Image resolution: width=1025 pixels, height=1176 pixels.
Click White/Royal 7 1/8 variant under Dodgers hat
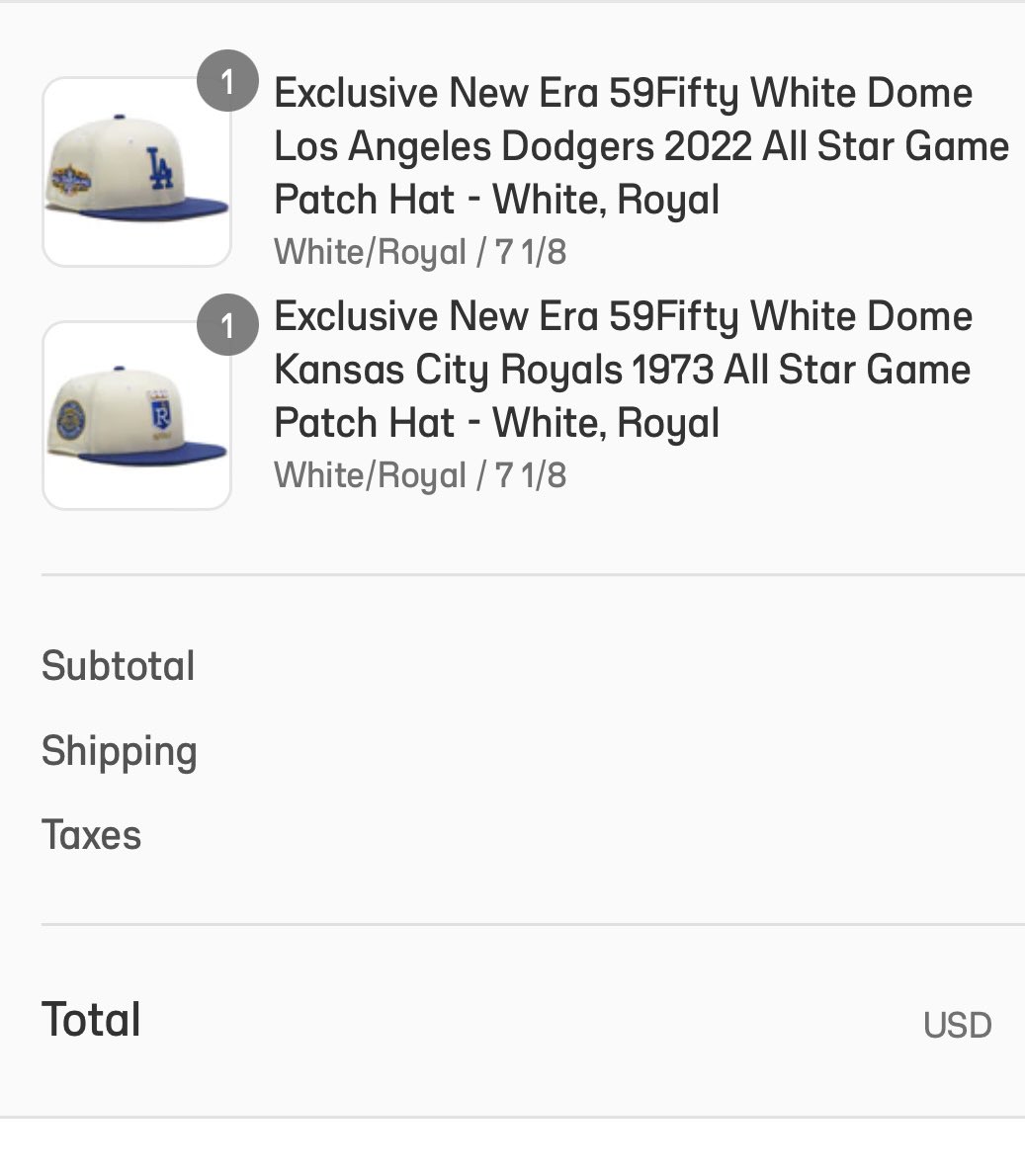(420, 252)
